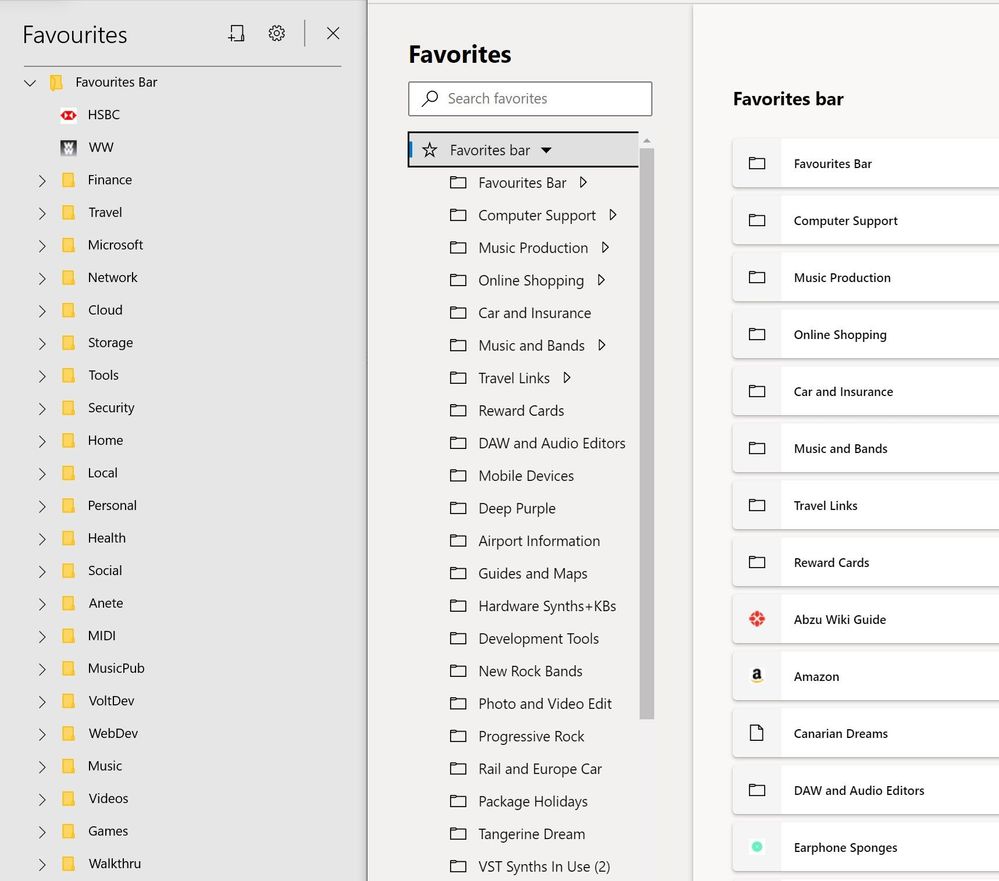Screen dimensions: 999x881
Task: Open Photo and Video Edit folder
Action: 545,703
